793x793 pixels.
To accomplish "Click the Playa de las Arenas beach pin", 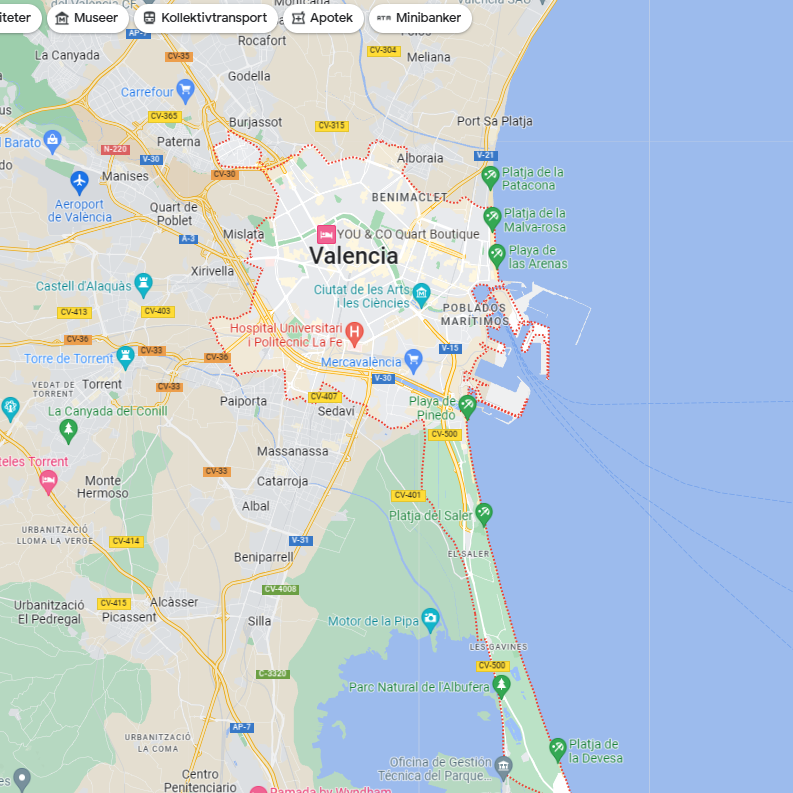I will pos(497,256).
